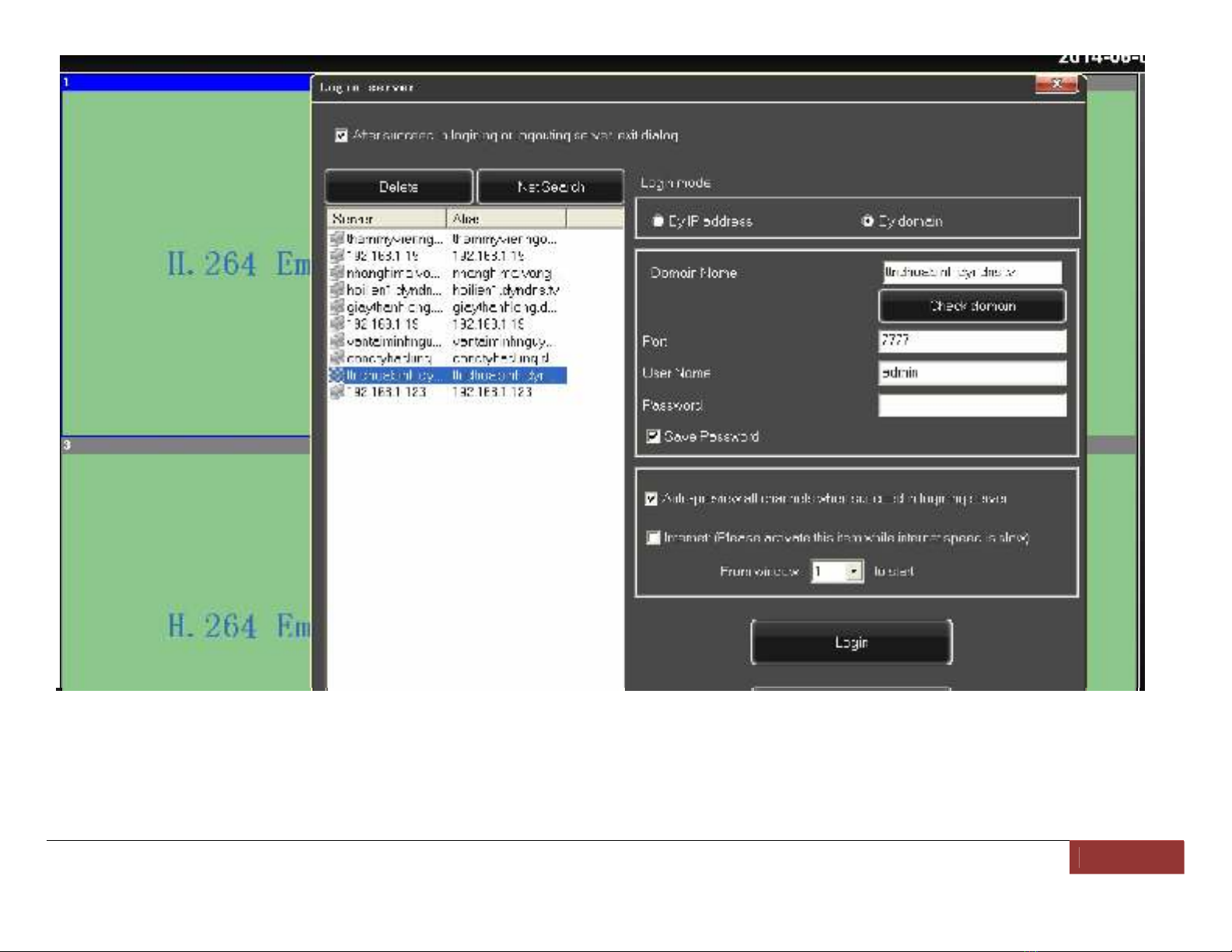Toggle the Save Password checkbox

click(x=654, y=437)
